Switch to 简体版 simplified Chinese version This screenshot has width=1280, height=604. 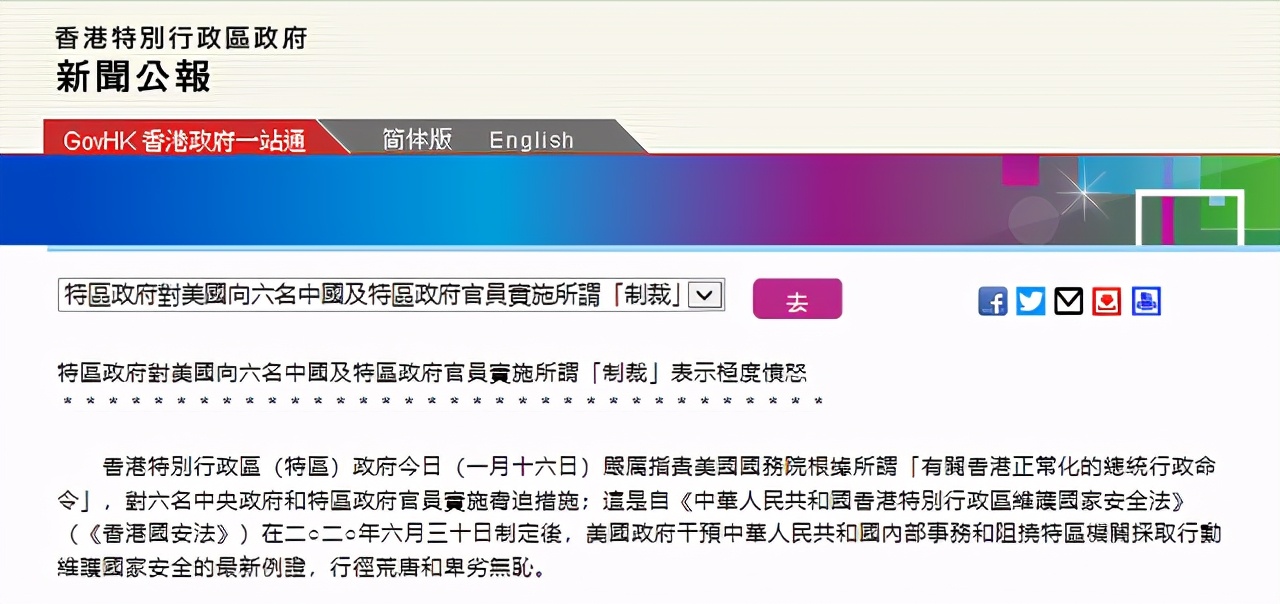[417, 140]
